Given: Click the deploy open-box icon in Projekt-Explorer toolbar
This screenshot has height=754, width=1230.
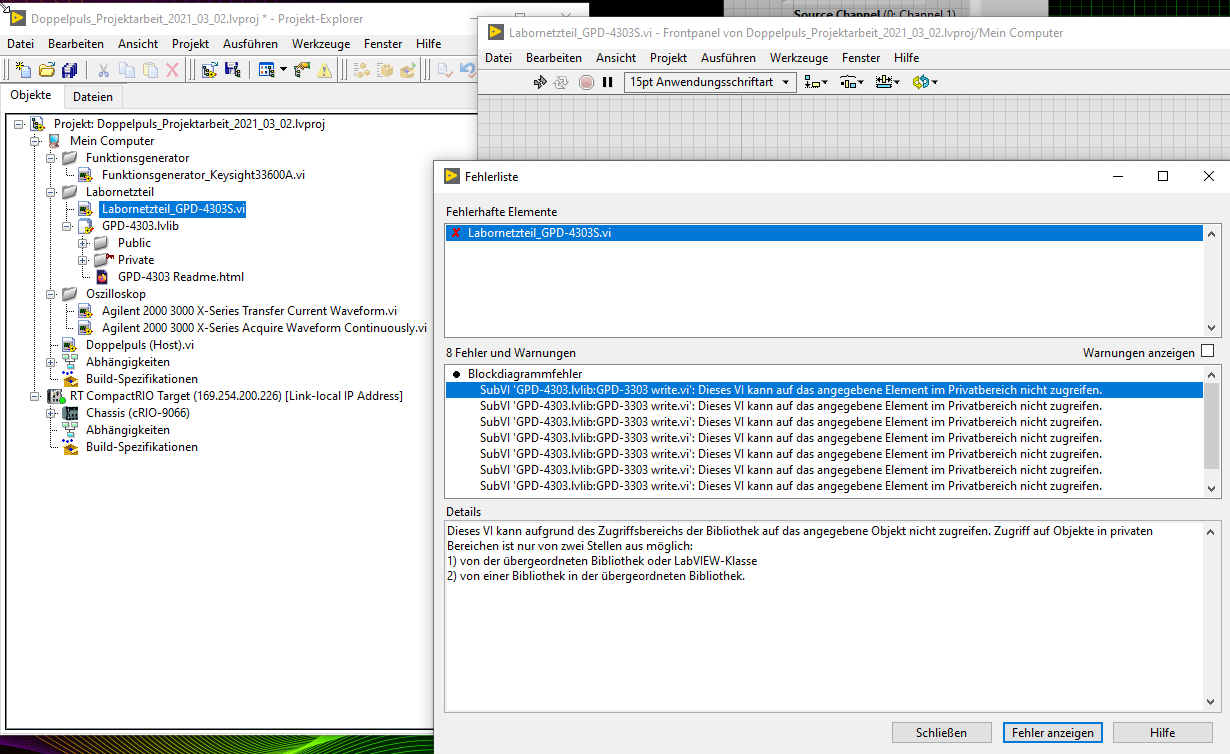Looking at the screenshot, I should click(407, 70).
